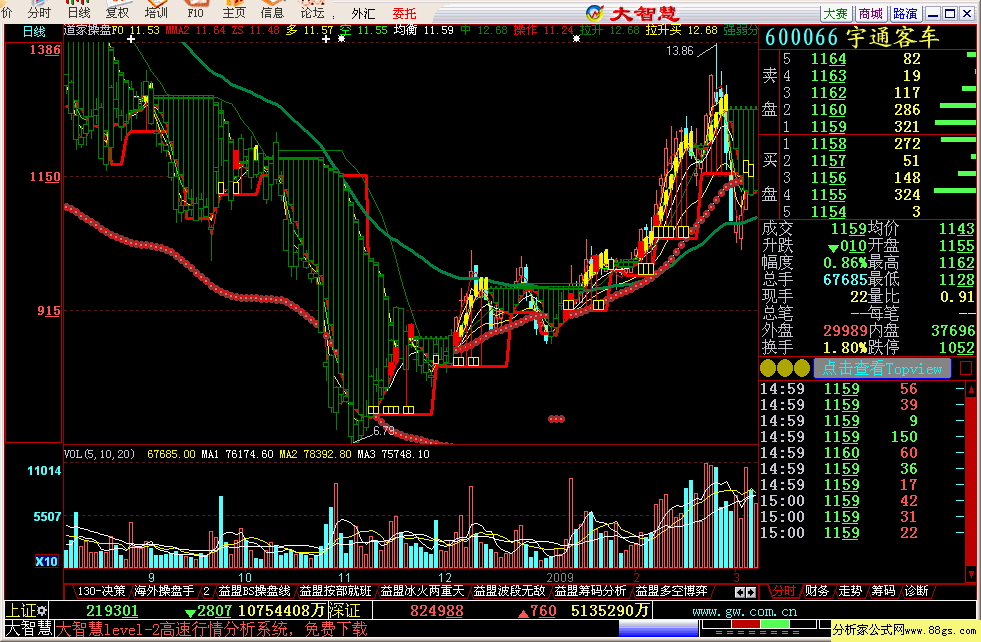This screenshot has height=642, width=981.
Task: Open the 分时 intraday chart toolbar item
Action: pos(39,12)
